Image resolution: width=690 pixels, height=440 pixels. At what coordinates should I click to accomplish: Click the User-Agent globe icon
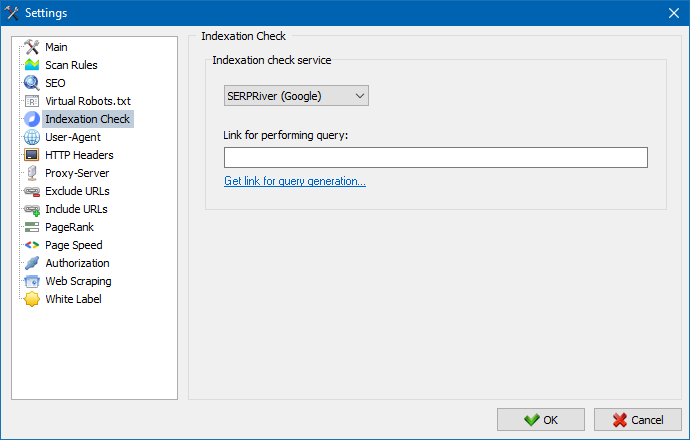(32, 137)
